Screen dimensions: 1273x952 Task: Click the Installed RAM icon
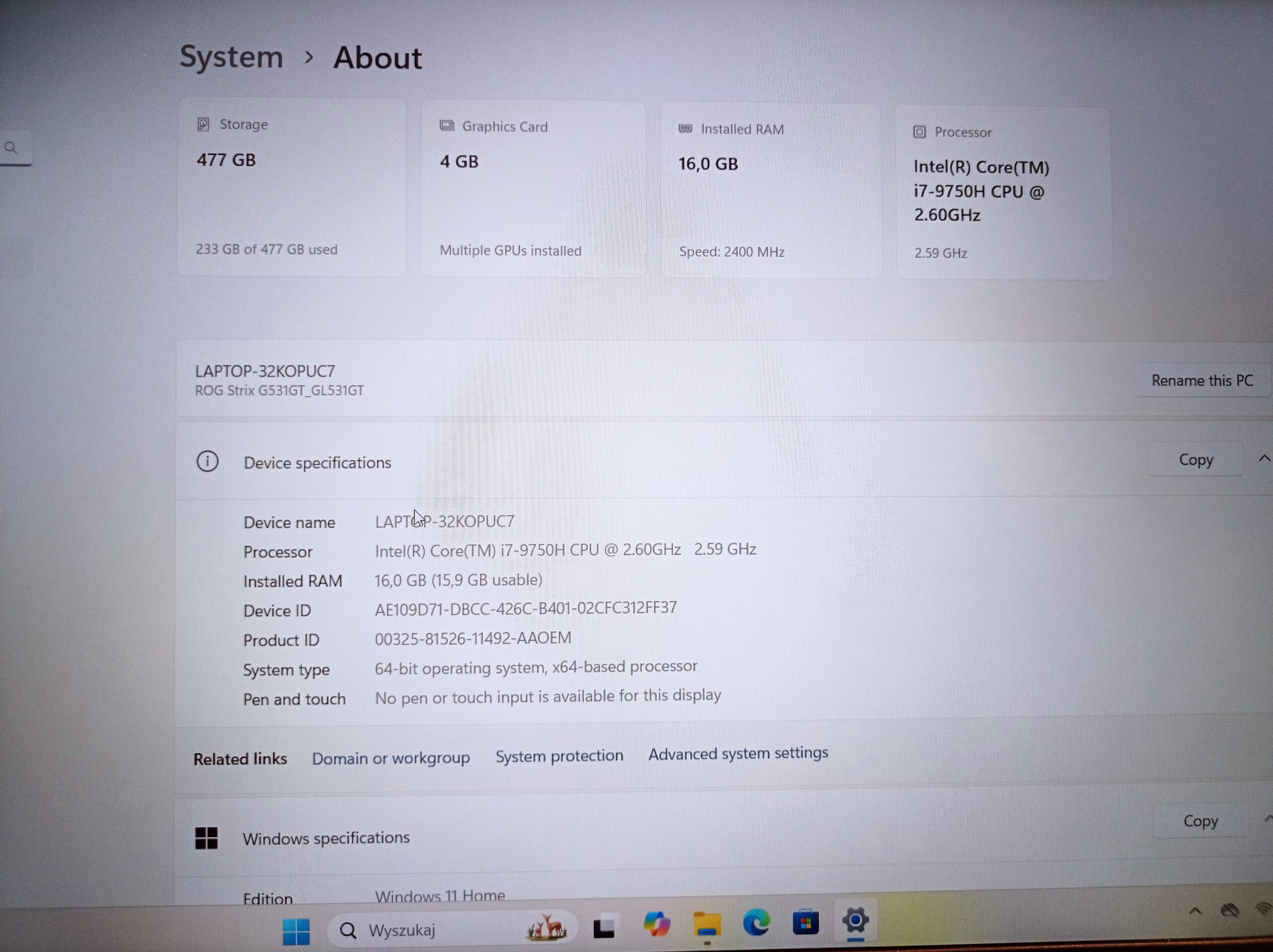coord(685,128)
